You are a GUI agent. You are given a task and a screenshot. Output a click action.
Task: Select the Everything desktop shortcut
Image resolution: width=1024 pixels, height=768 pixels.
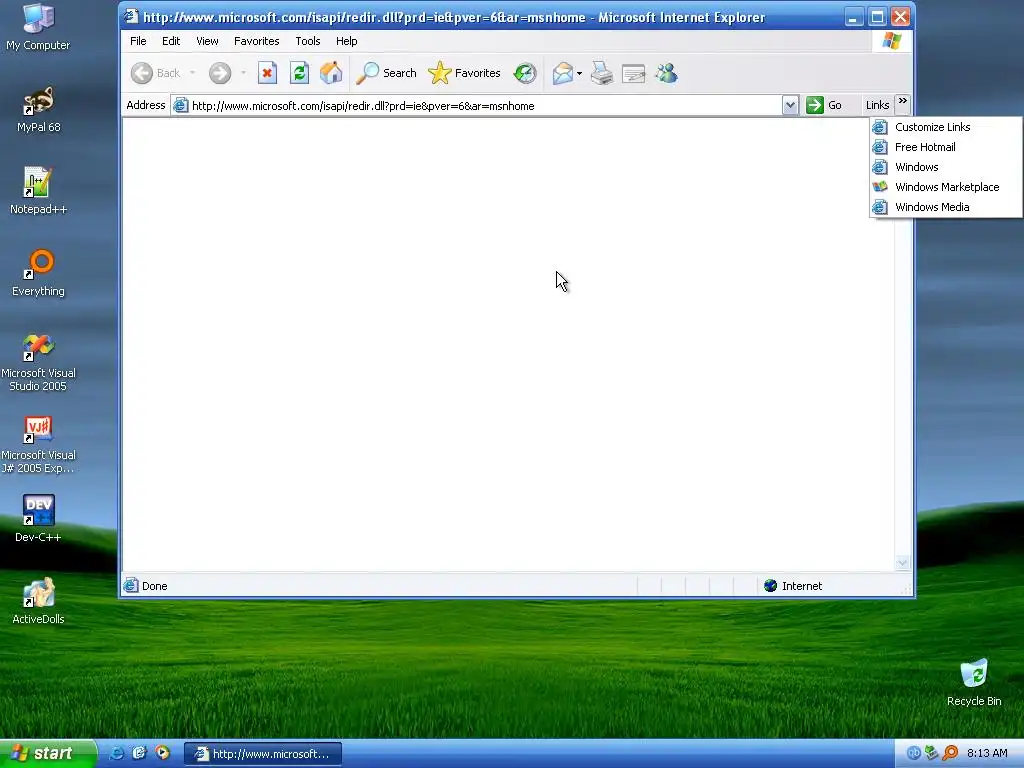(x=38, y=274)
